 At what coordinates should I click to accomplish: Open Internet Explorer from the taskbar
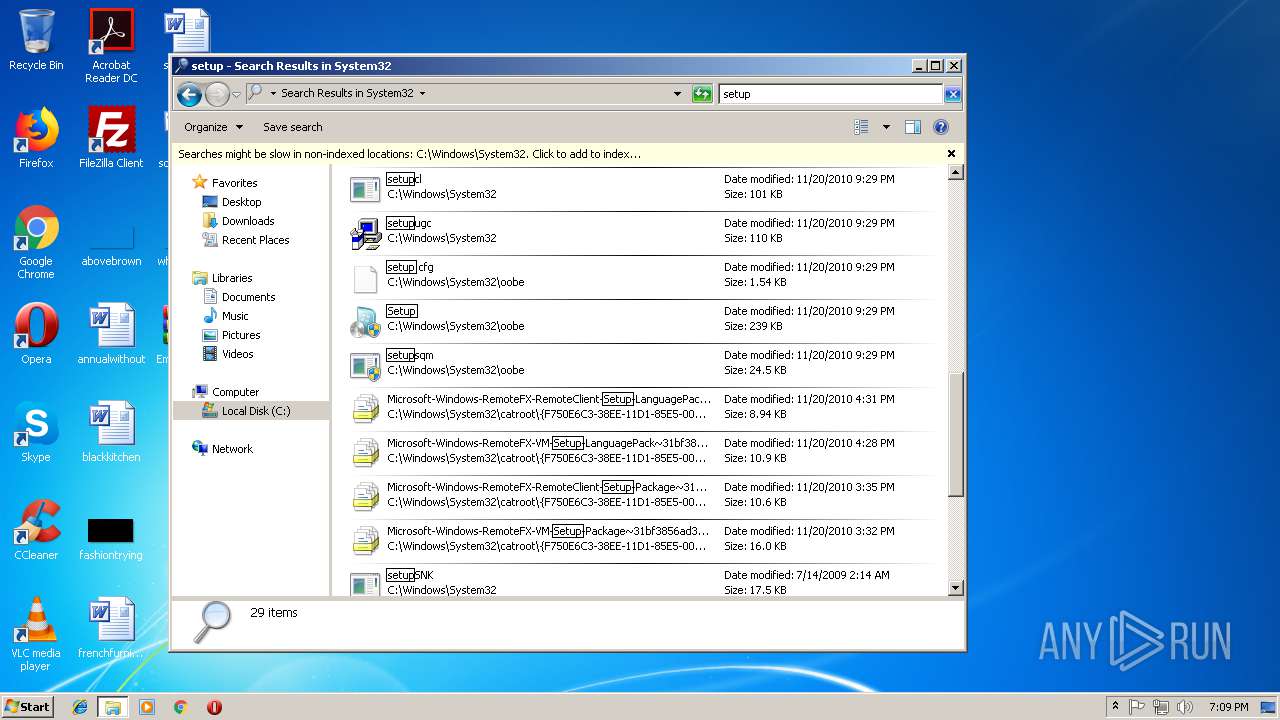(x=80, y=707)
